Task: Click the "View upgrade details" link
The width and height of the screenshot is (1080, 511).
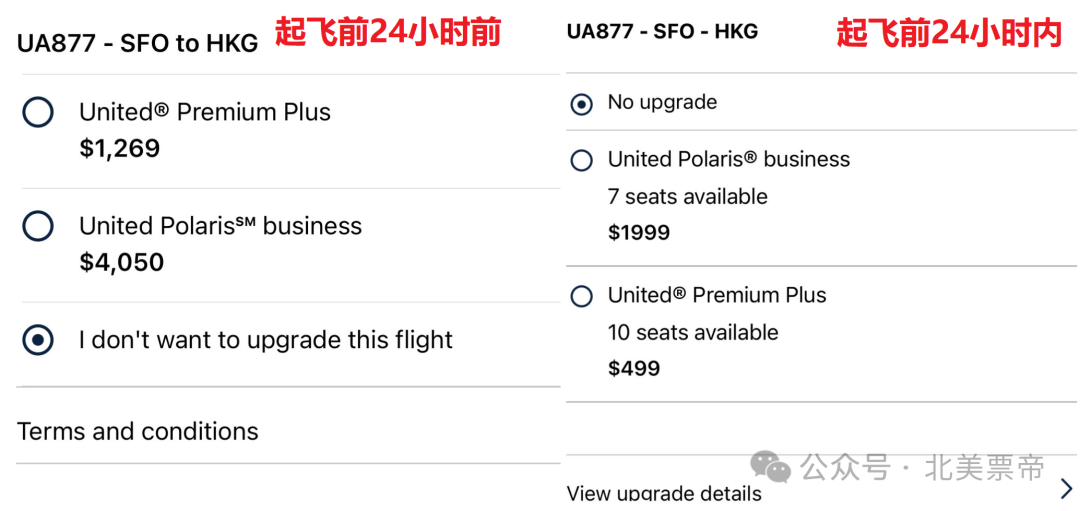Action: click(664, 494)
